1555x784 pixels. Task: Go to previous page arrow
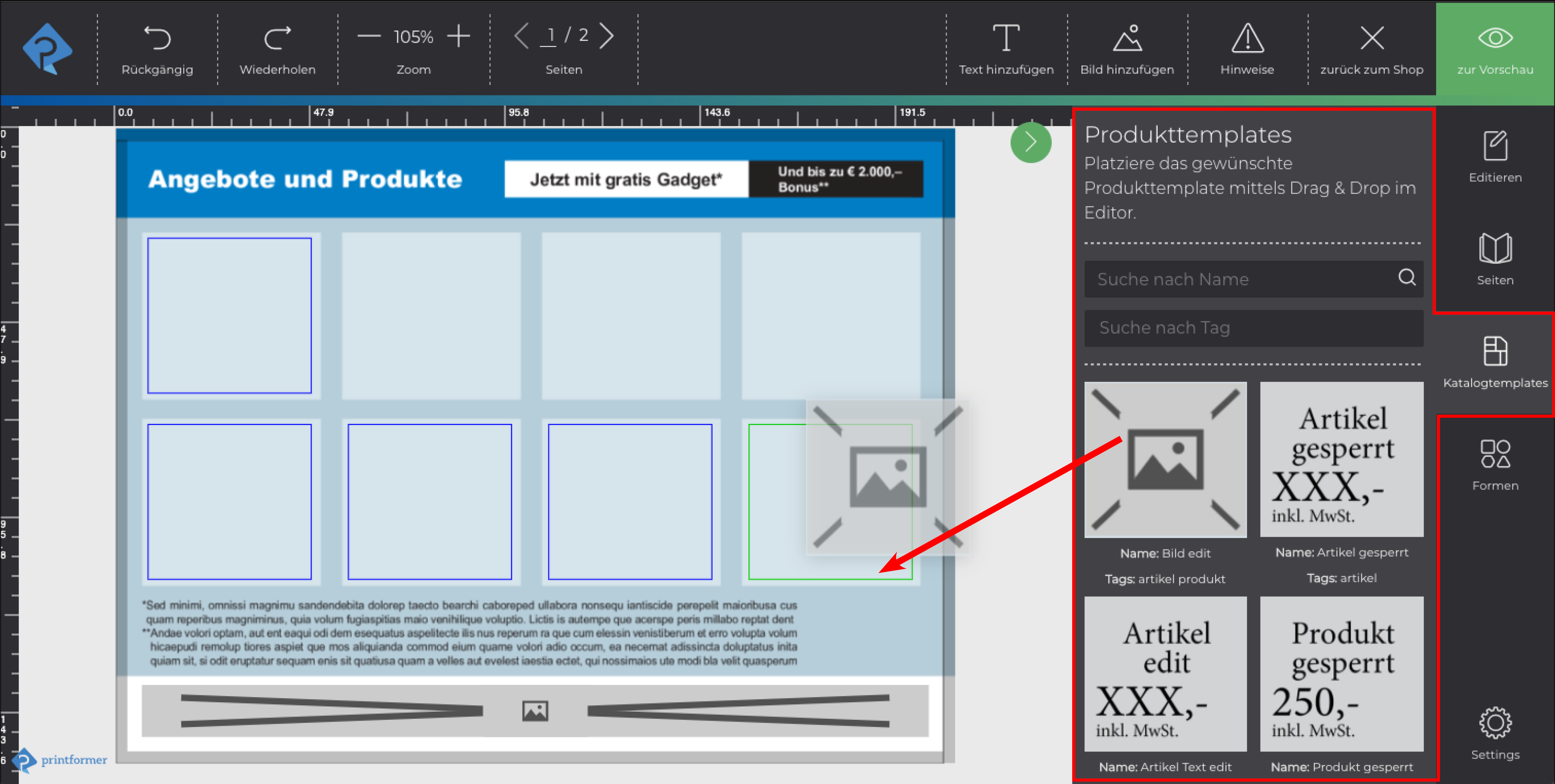522,36
